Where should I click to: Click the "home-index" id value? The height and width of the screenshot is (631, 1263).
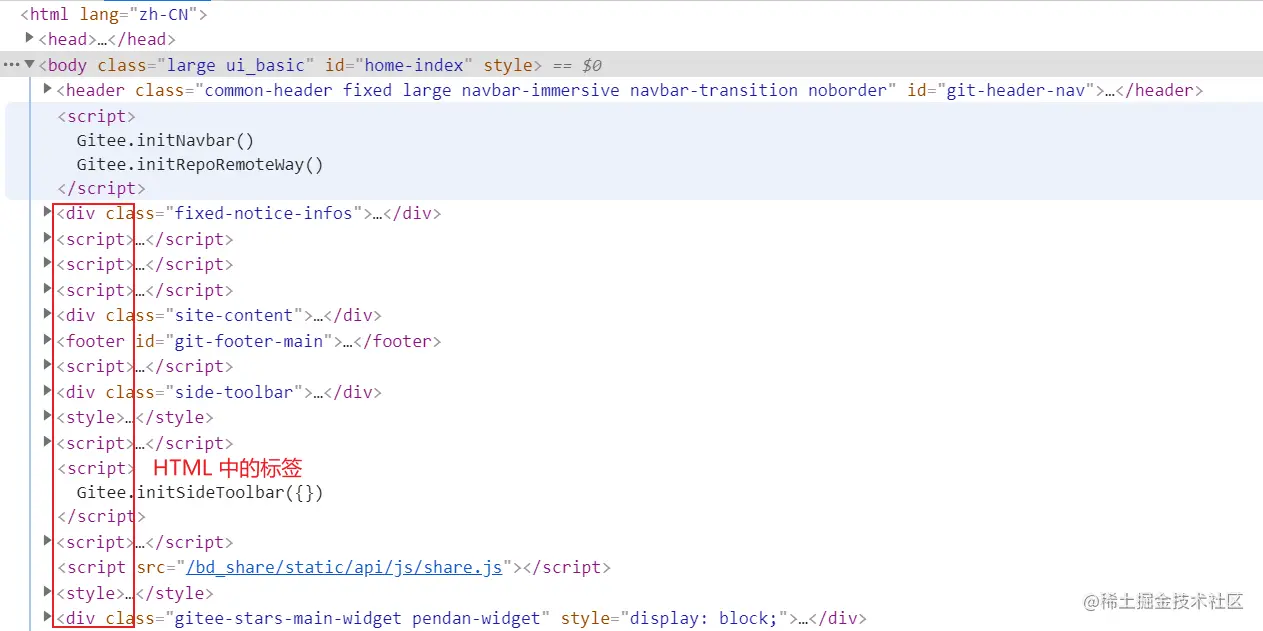414,65
